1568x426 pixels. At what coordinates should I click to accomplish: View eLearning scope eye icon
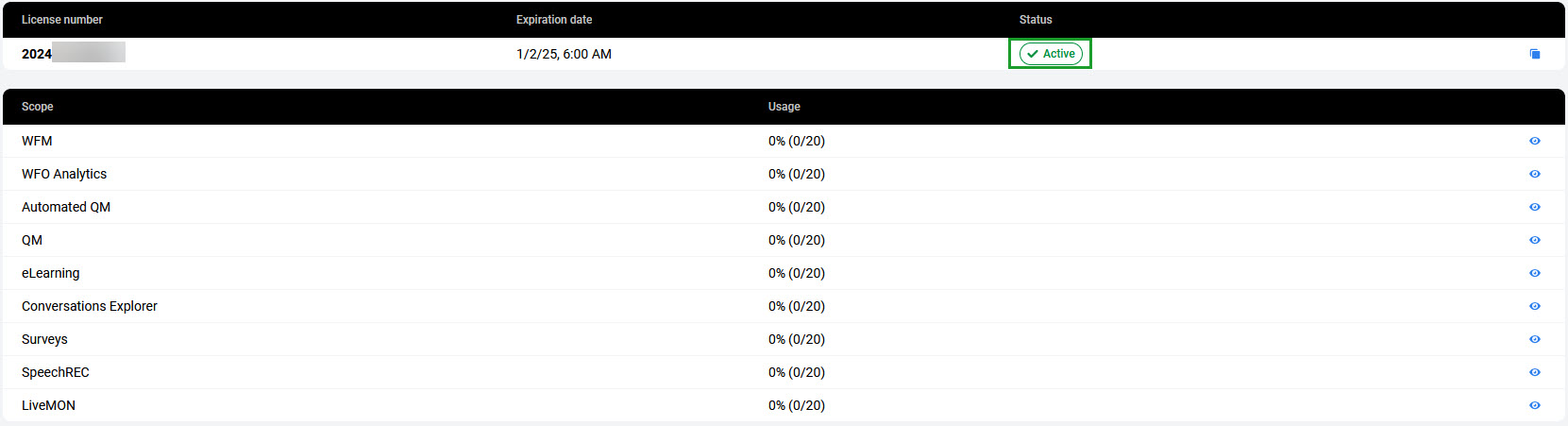(1535, 273)
